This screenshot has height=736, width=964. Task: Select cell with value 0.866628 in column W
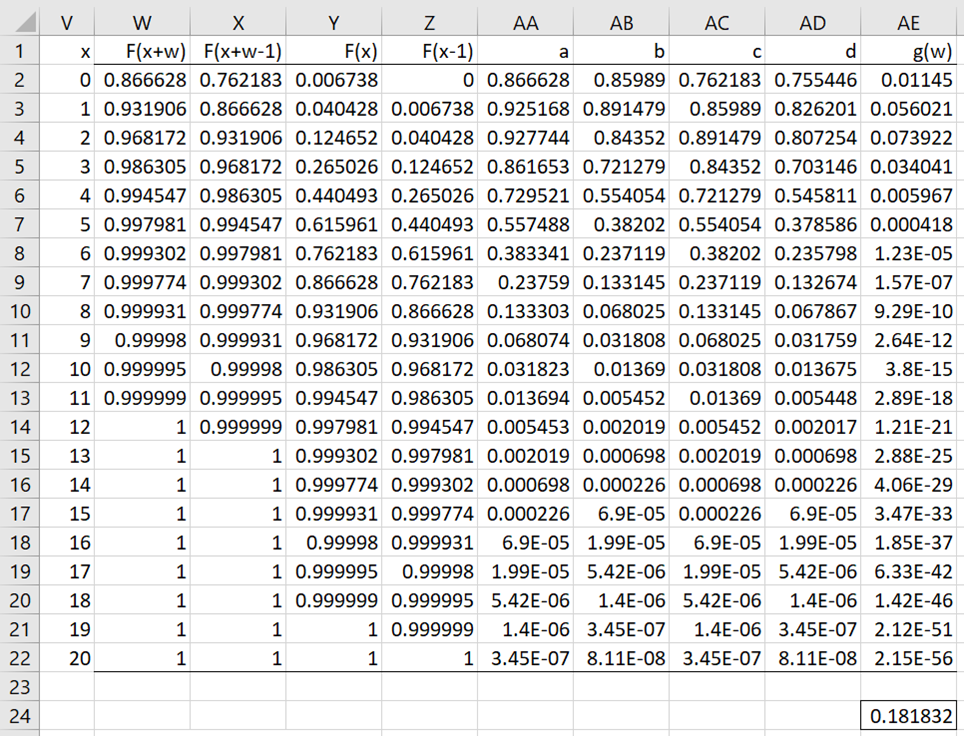[142, 80]
